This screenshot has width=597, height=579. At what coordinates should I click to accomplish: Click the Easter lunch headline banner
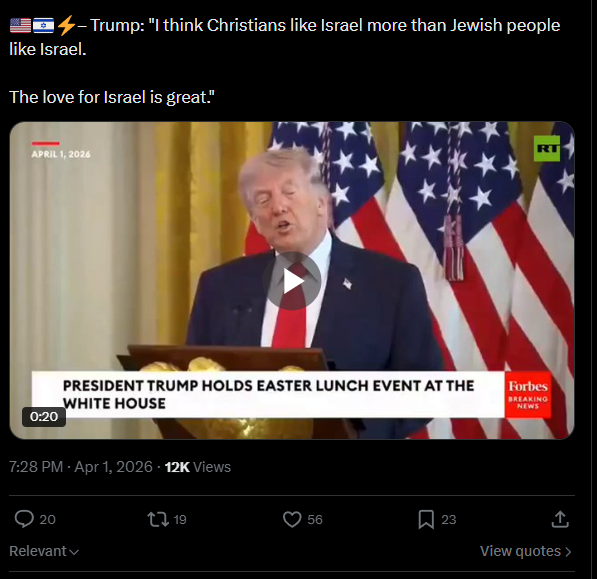(268, 394)
